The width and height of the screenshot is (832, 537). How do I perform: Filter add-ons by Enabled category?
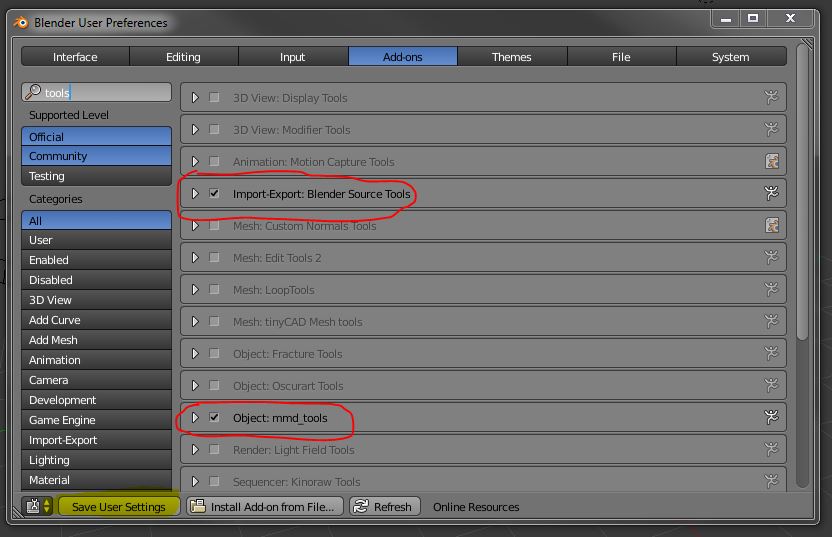(x=97, y=260)
